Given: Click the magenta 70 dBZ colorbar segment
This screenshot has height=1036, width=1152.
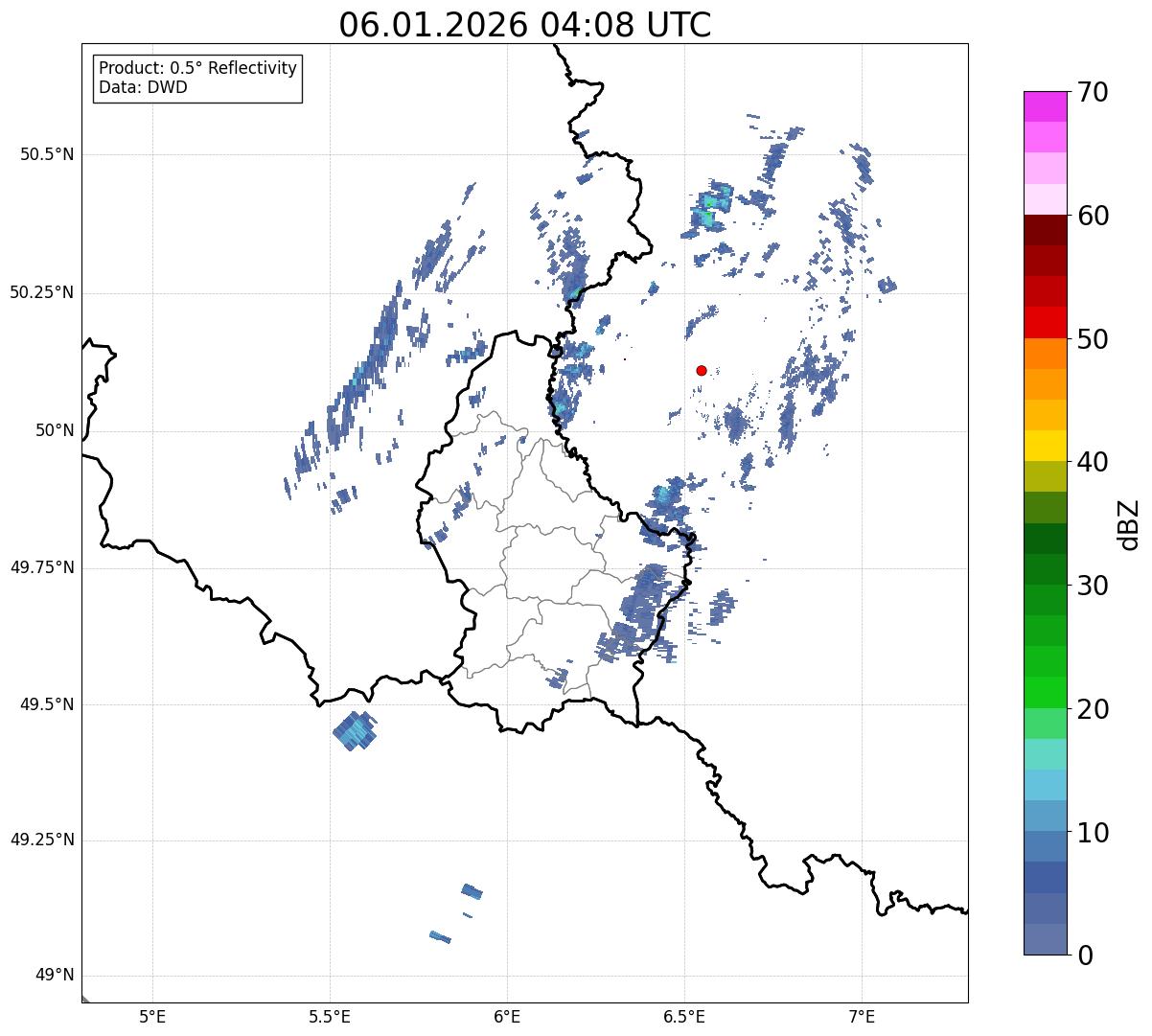Looking at the screenshot, I should pos(1046,106).
